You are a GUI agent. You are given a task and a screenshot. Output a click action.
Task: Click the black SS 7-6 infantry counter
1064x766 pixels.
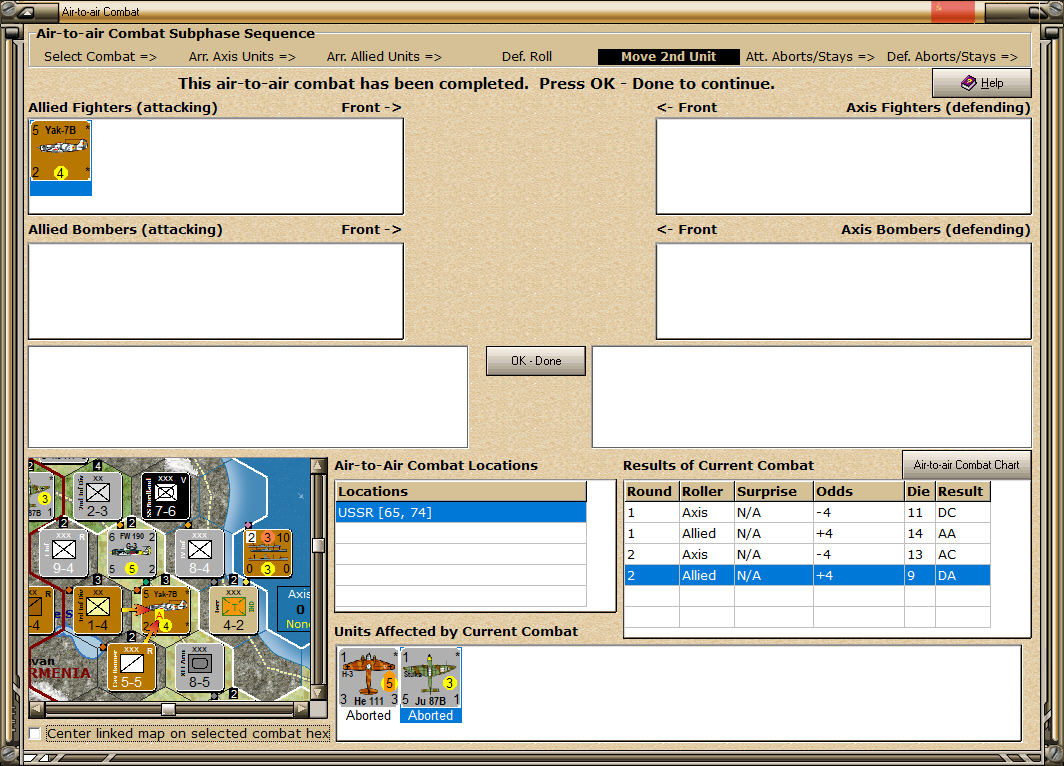coord(166,496)
